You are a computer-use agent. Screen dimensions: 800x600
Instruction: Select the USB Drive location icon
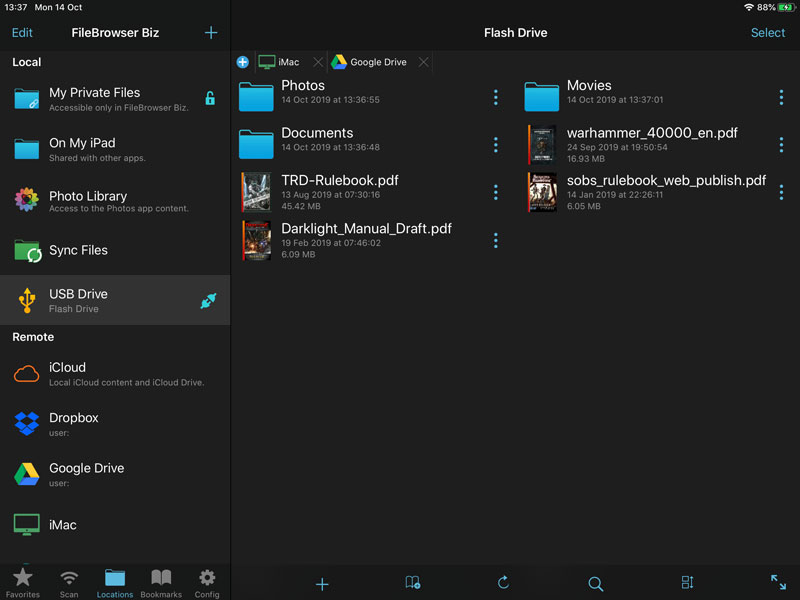[27, 300]
